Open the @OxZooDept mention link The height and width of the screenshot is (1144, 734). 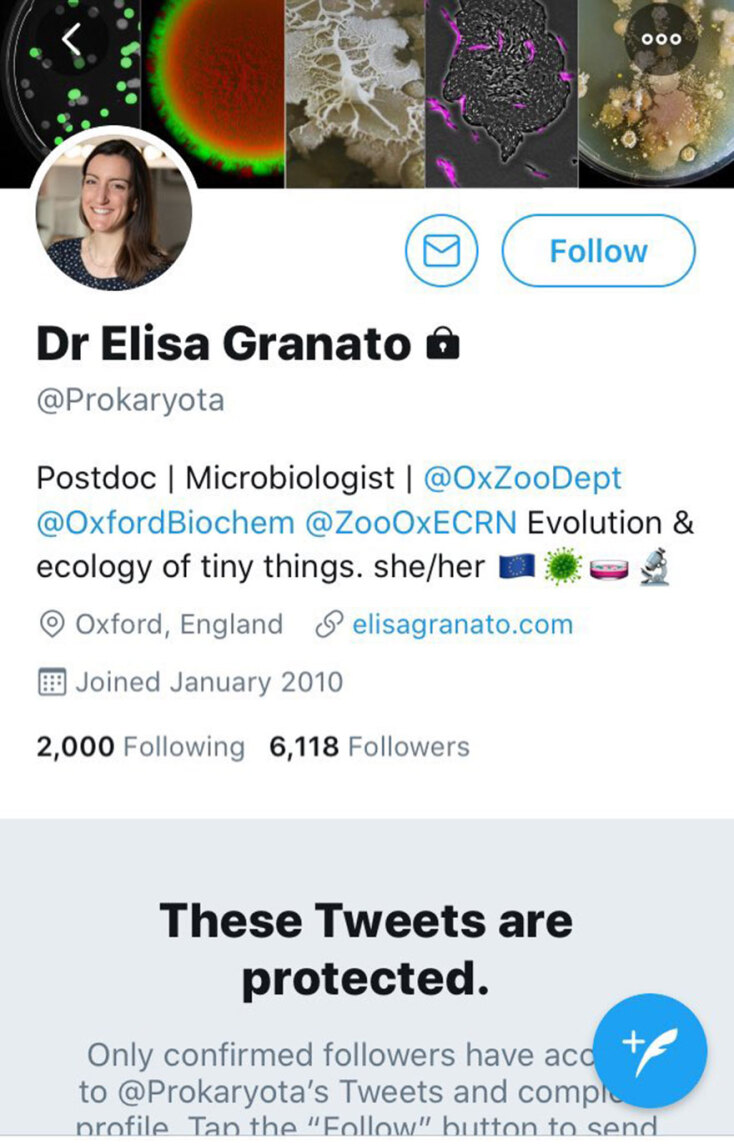coord(523,478)
